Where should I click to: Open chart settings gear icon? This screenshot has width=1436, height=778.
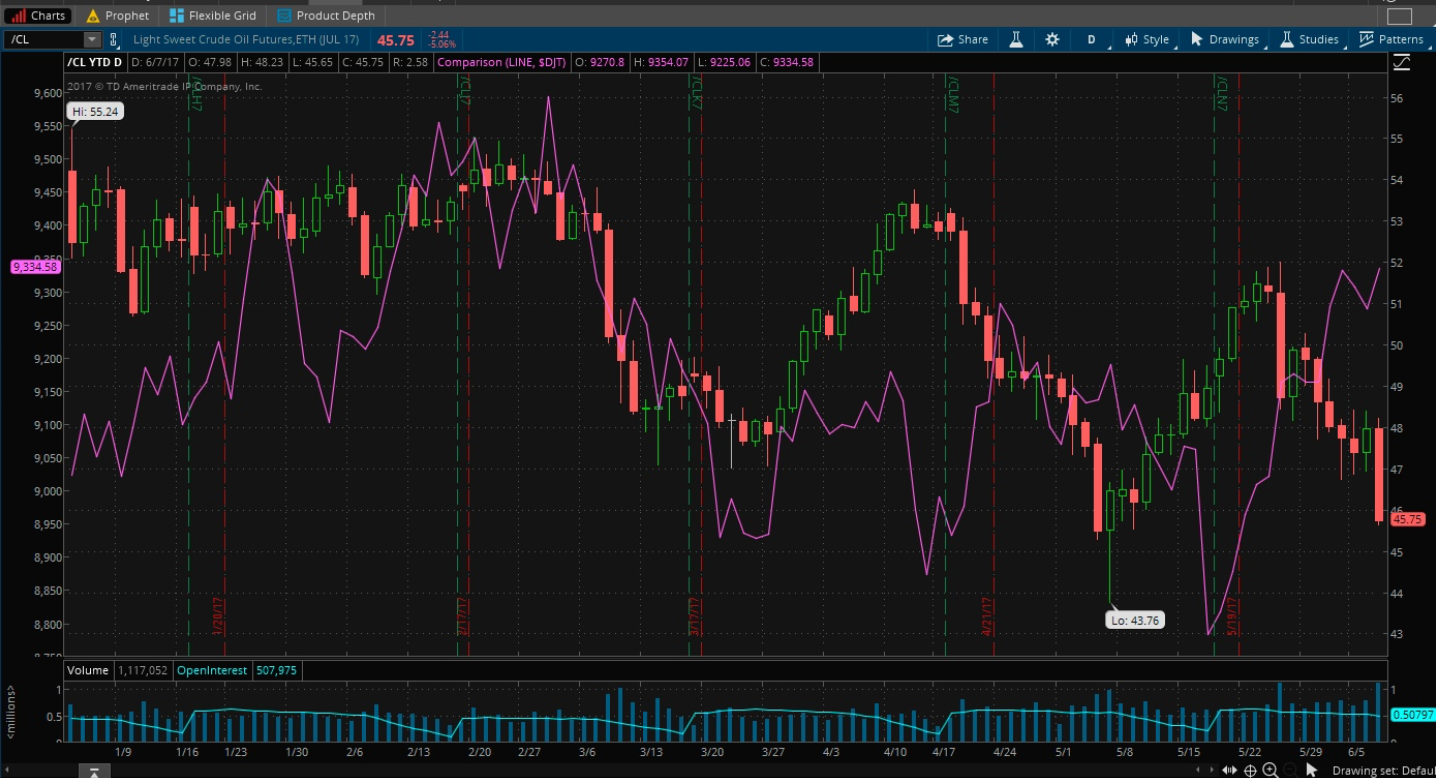point(1052,40)
